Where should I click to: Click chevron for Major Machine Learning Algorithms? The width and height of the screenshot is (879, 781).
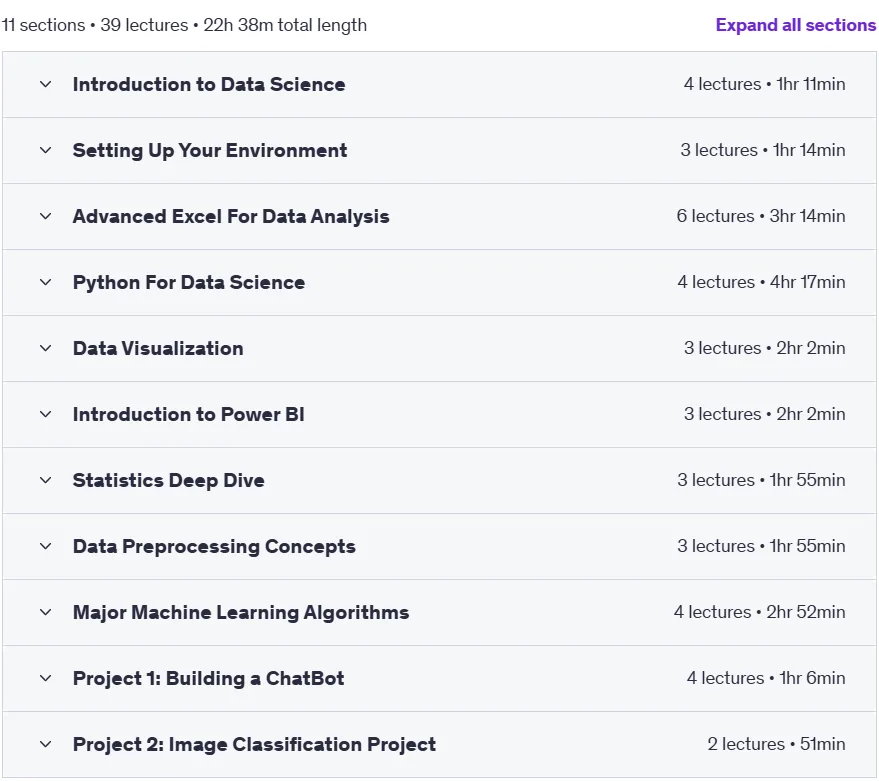point(46,612)
